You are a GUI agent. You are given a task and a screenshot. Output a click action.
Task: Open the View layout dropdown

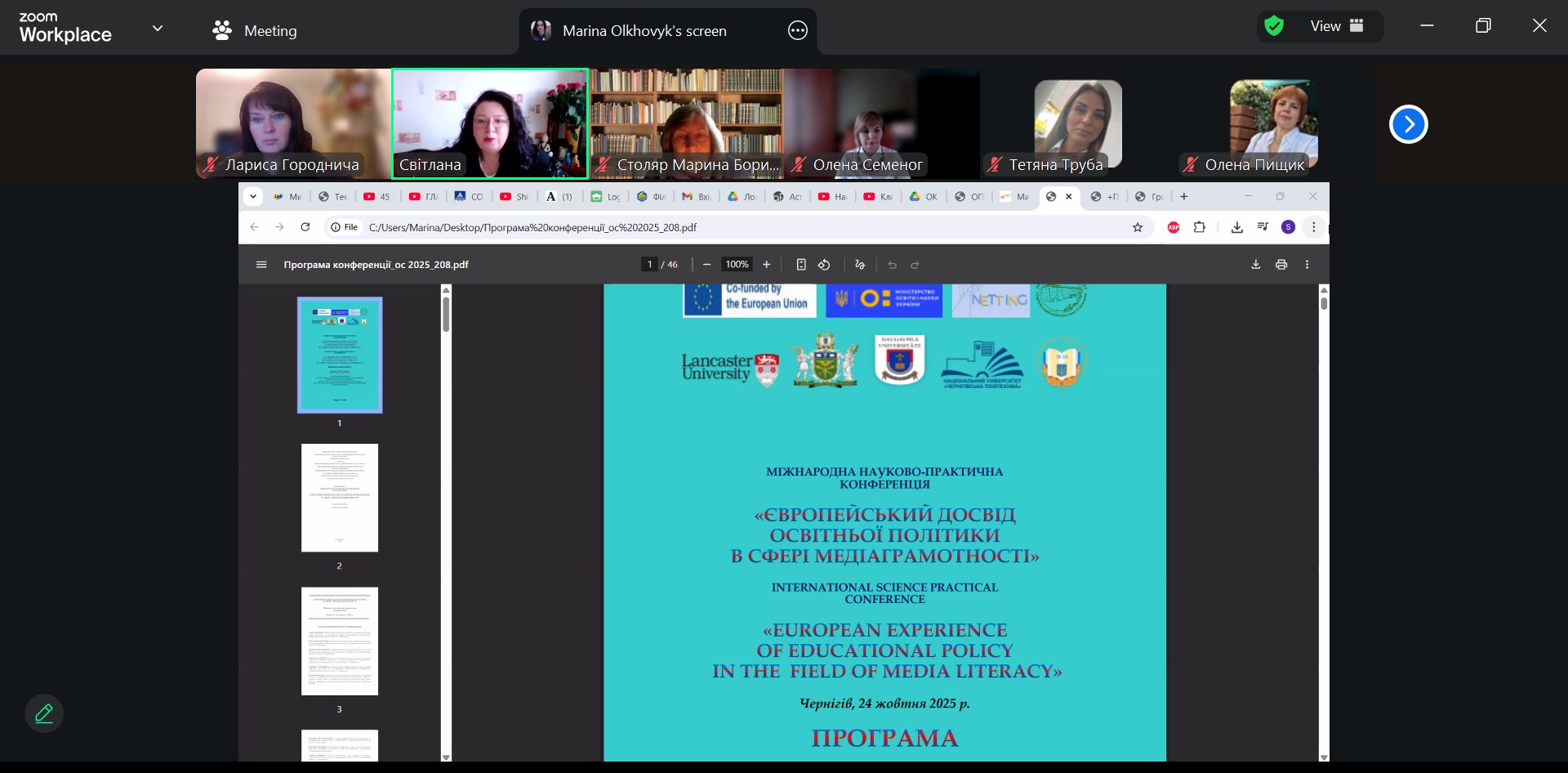[x=1336, y=26]
